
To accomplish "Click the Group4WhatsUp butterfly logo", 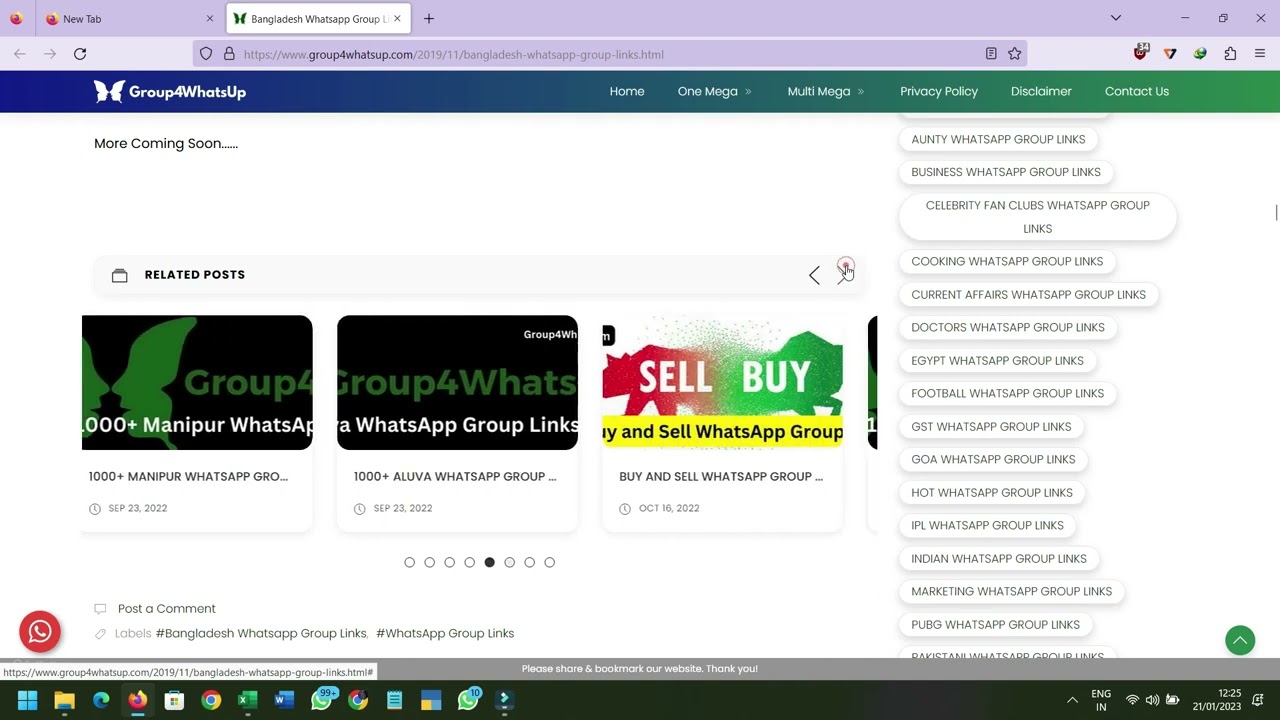I will [x=170, y=91].
